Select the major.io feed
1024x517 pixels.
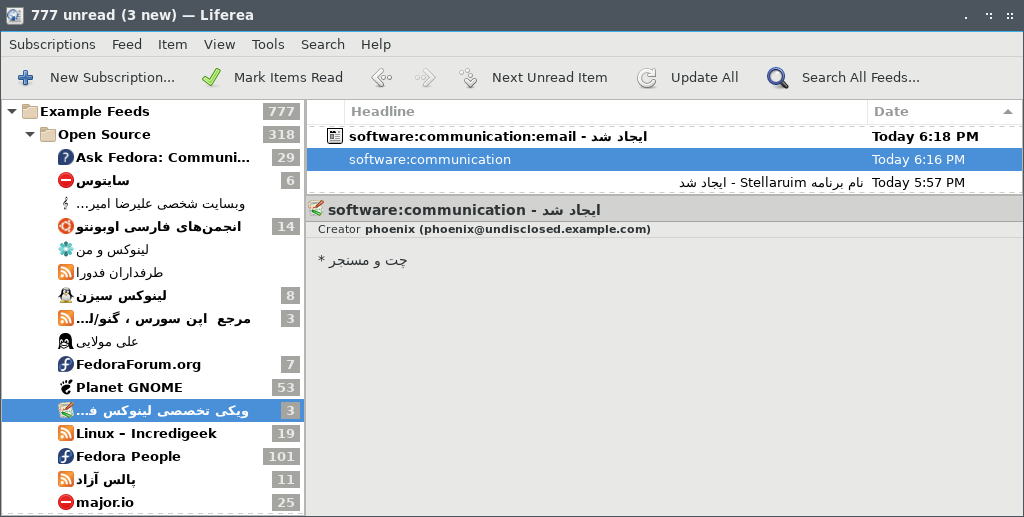click(x=105, y=502)
